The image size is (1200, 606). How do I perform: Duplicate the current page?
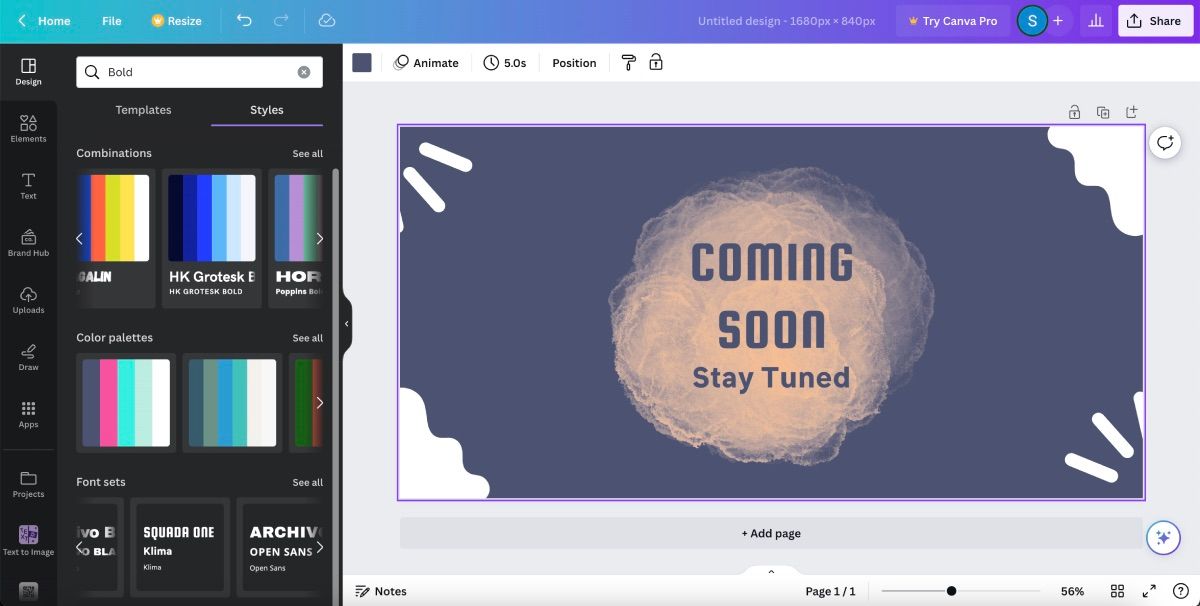pyautogui.click(x=1103, y=112)
